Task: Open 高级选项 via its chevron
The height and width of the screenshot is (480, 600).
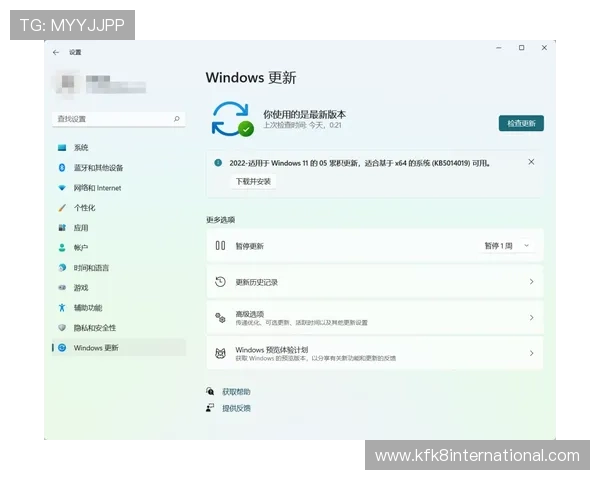Action: [532, 318]
